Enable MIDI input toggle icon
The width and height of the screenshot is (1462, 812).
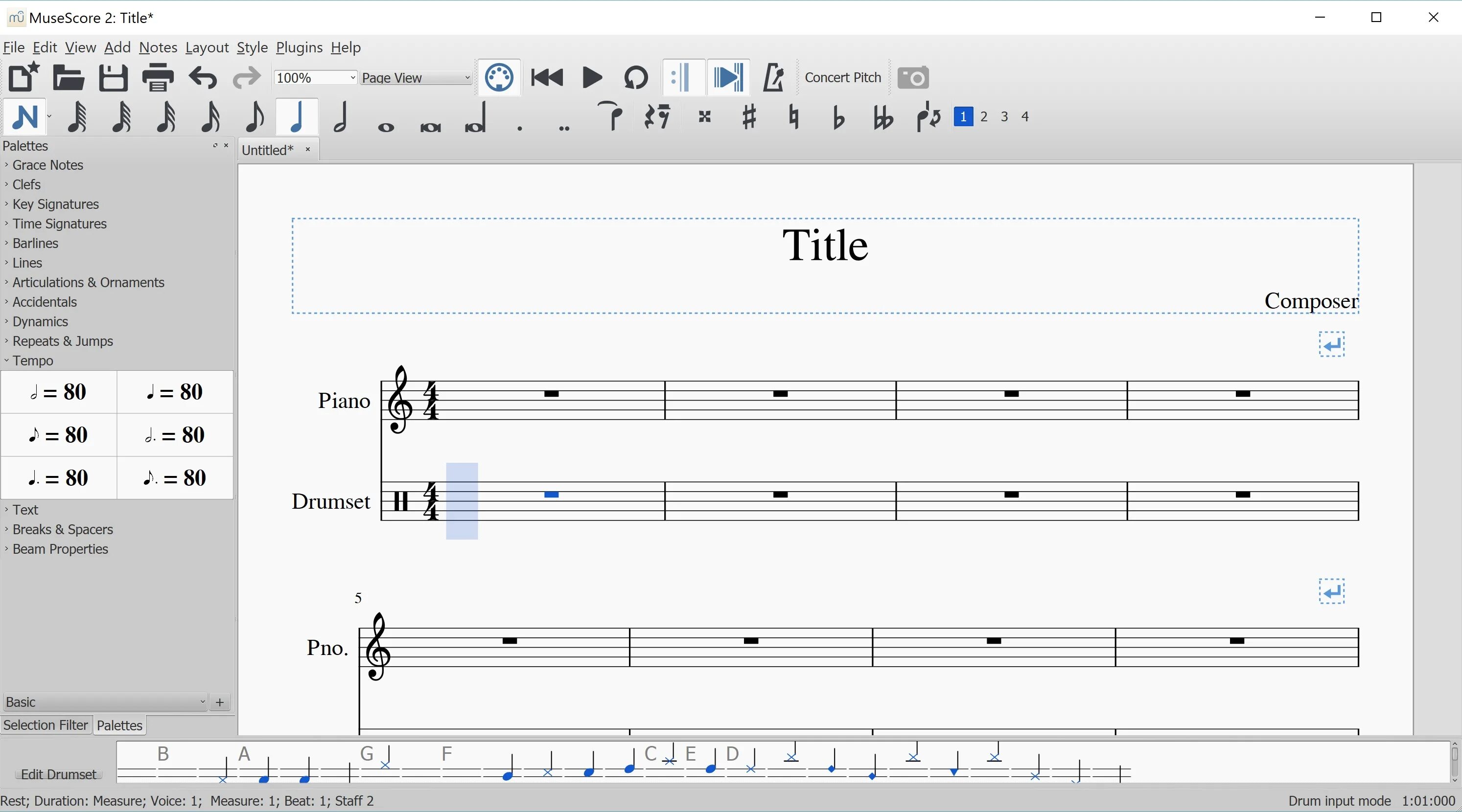pyautogui.click(x=499, y=78)
